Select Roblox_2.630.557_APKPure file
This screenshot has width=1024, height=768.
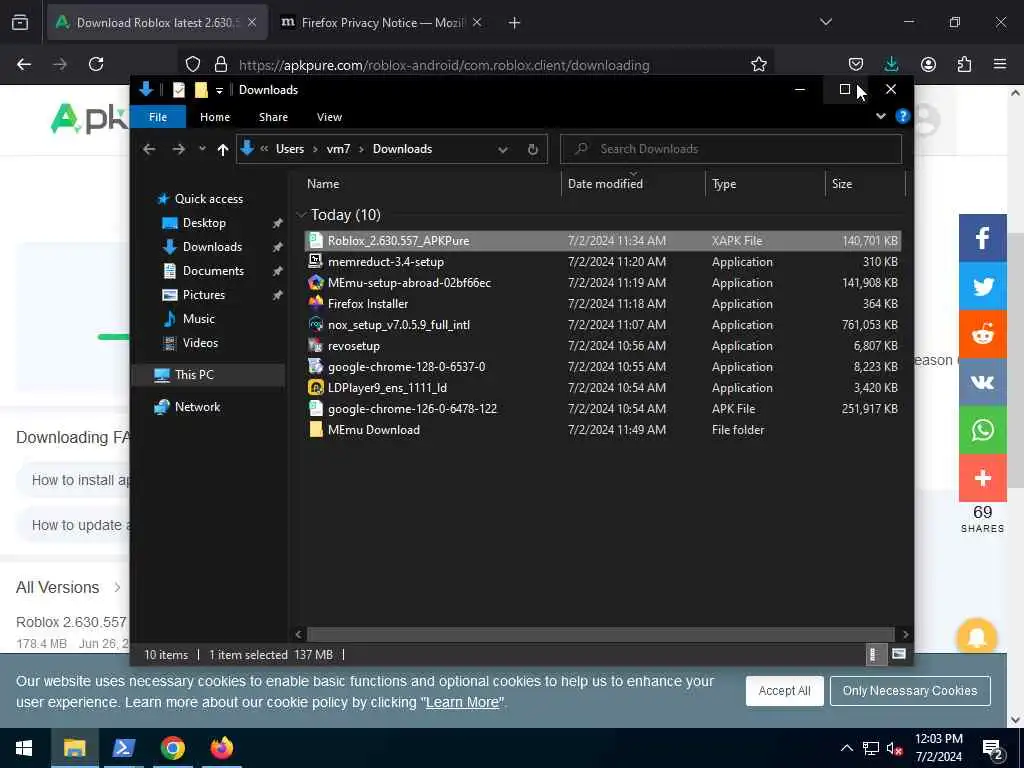(602, 240)
